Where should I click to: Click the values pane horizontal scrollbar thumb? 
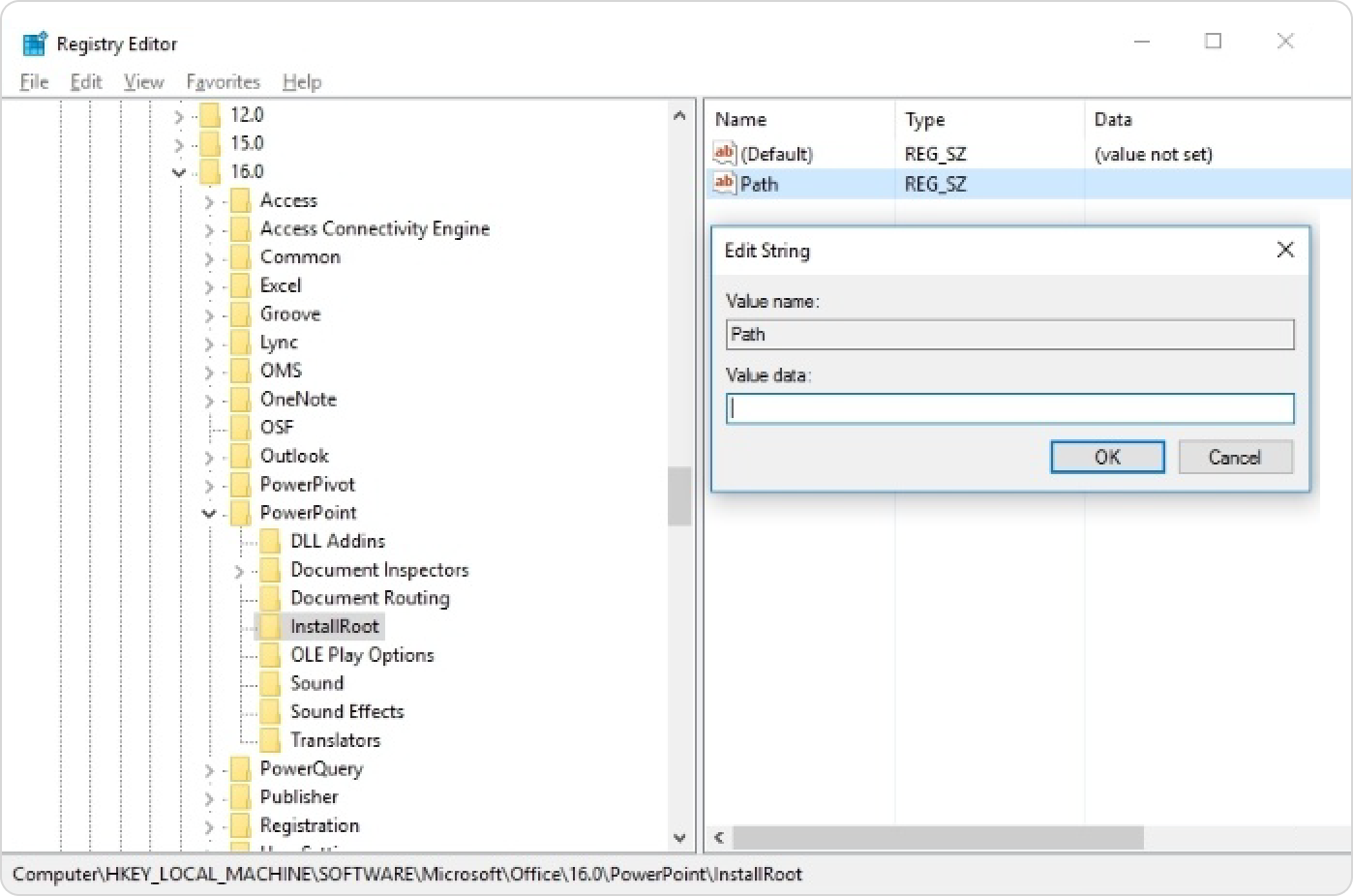click(938, 838)
